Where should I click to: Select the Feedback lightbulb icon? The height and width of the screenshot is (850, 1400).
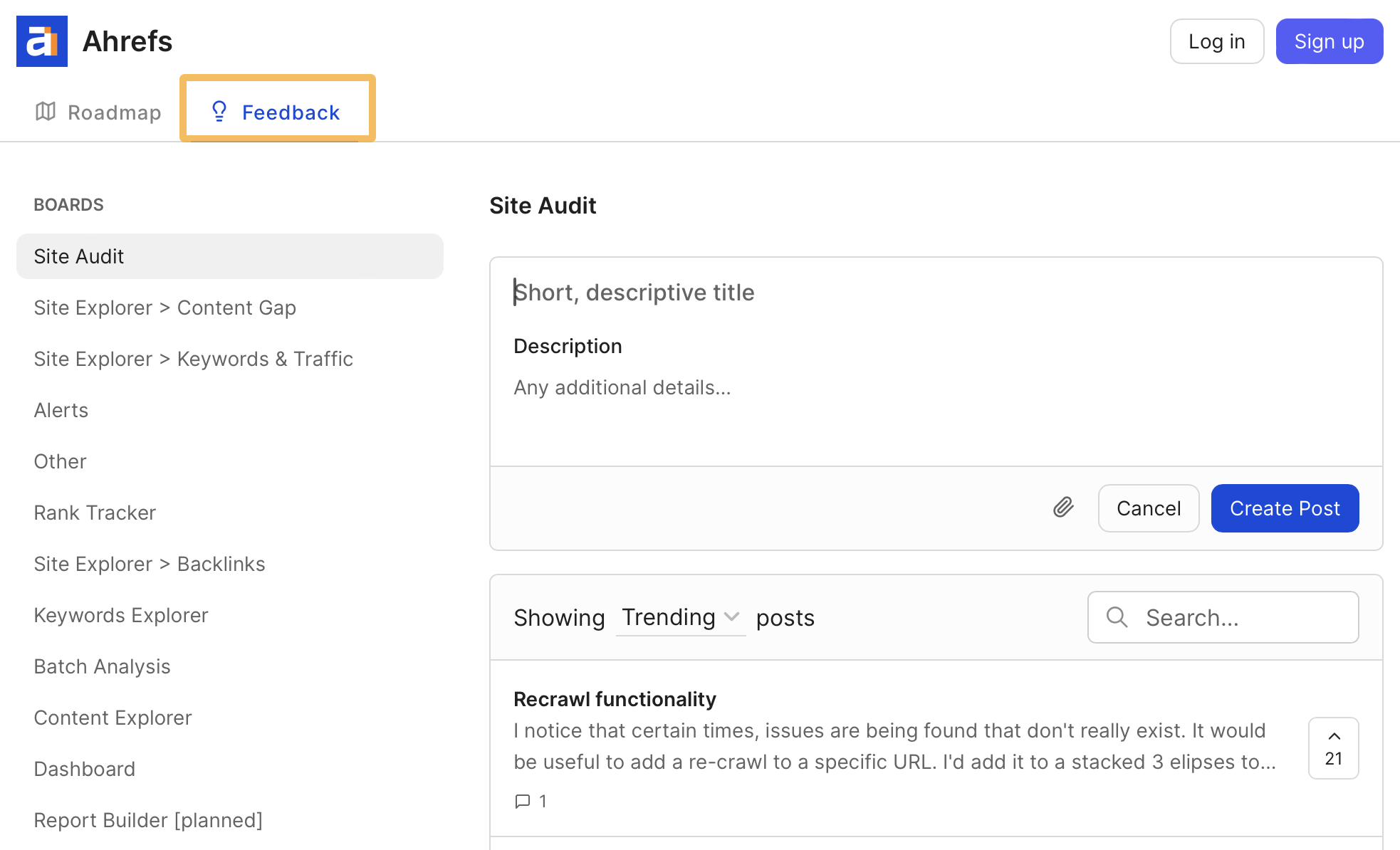(x=219, y=111)
